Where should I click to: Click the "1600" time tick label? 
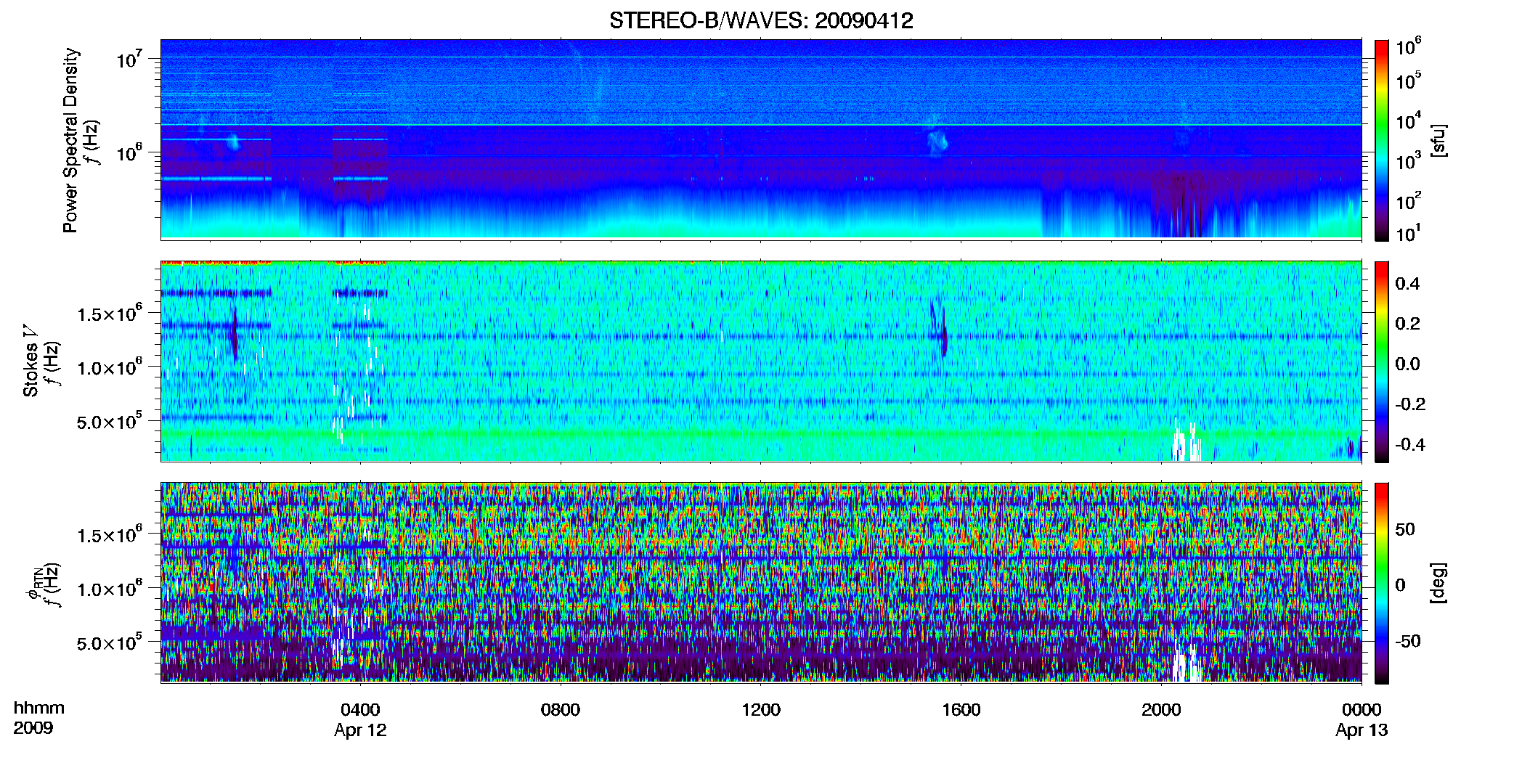961,709
